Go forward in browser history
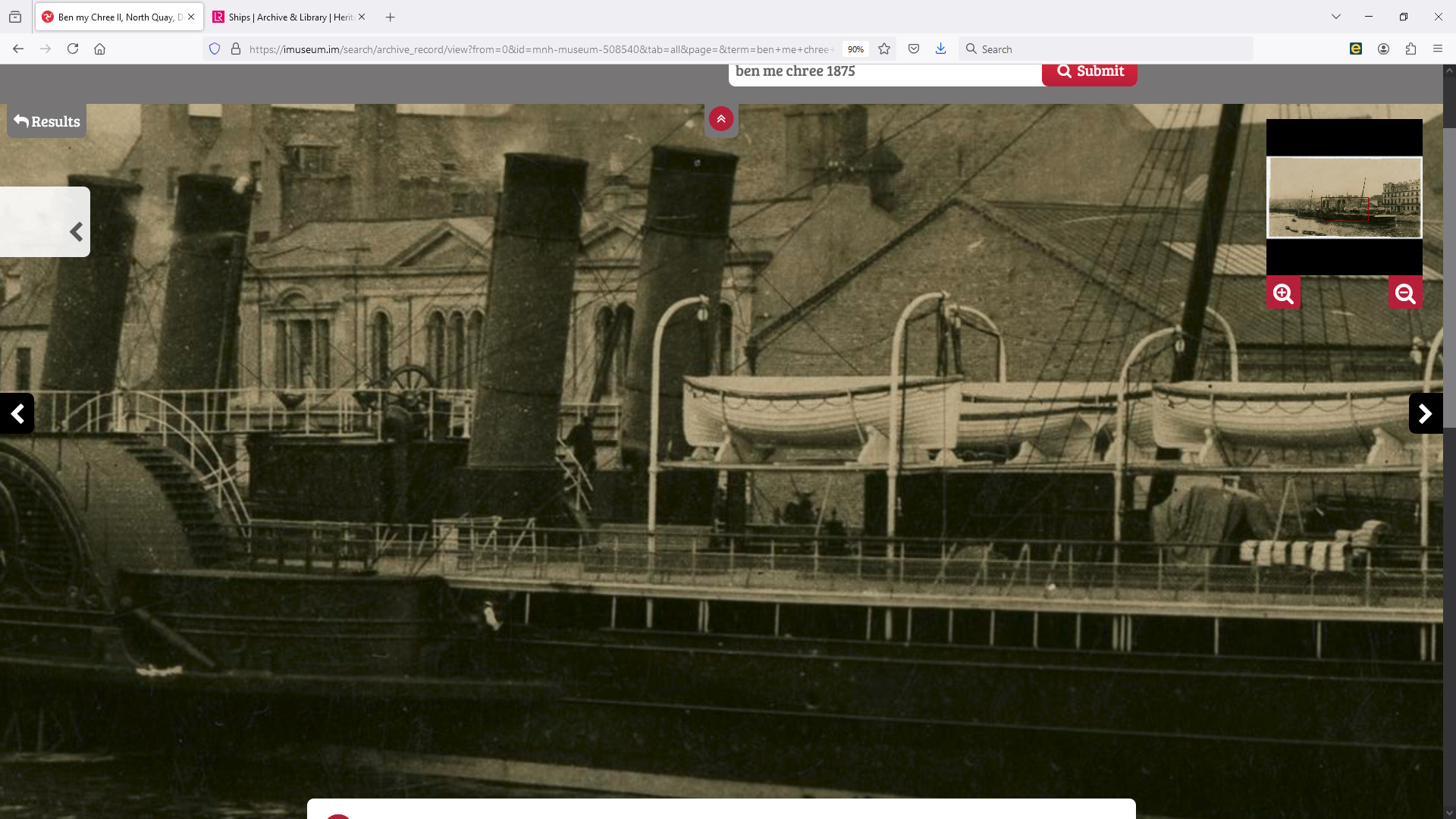 coord(45,49)
